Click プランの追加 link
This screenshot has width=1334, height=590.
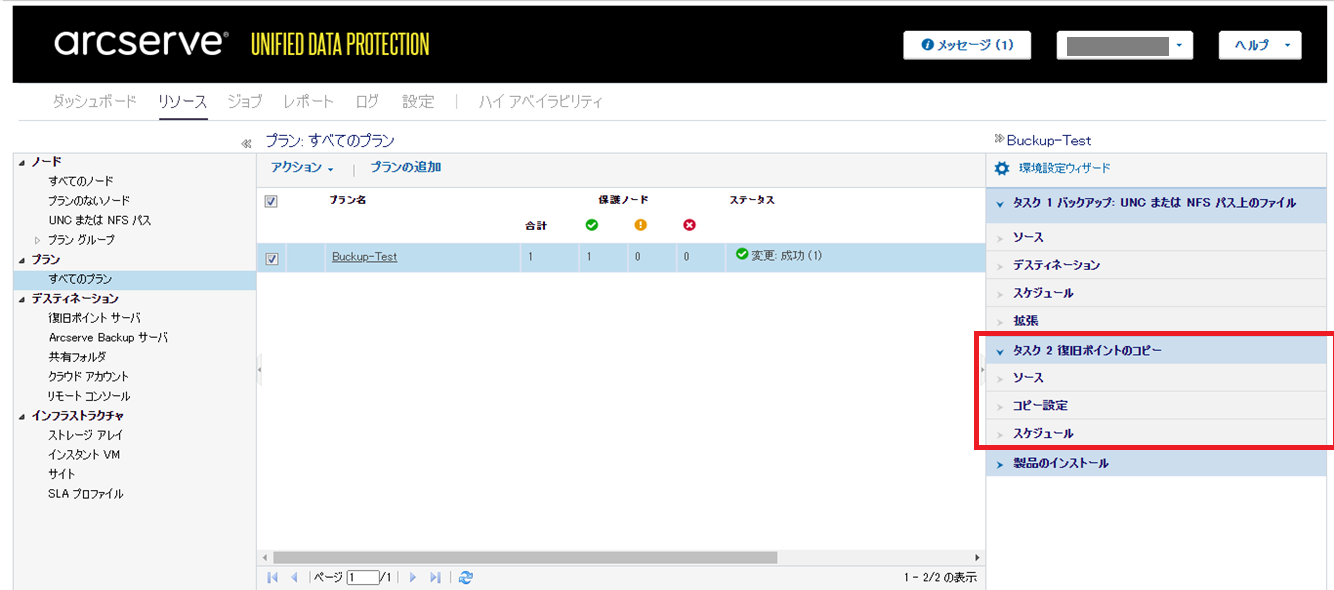click(x=405, y=167)
